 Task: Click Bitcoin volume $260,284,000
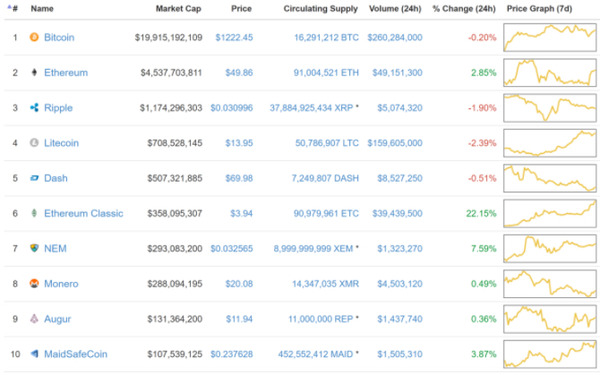click(x=395, y=37)
